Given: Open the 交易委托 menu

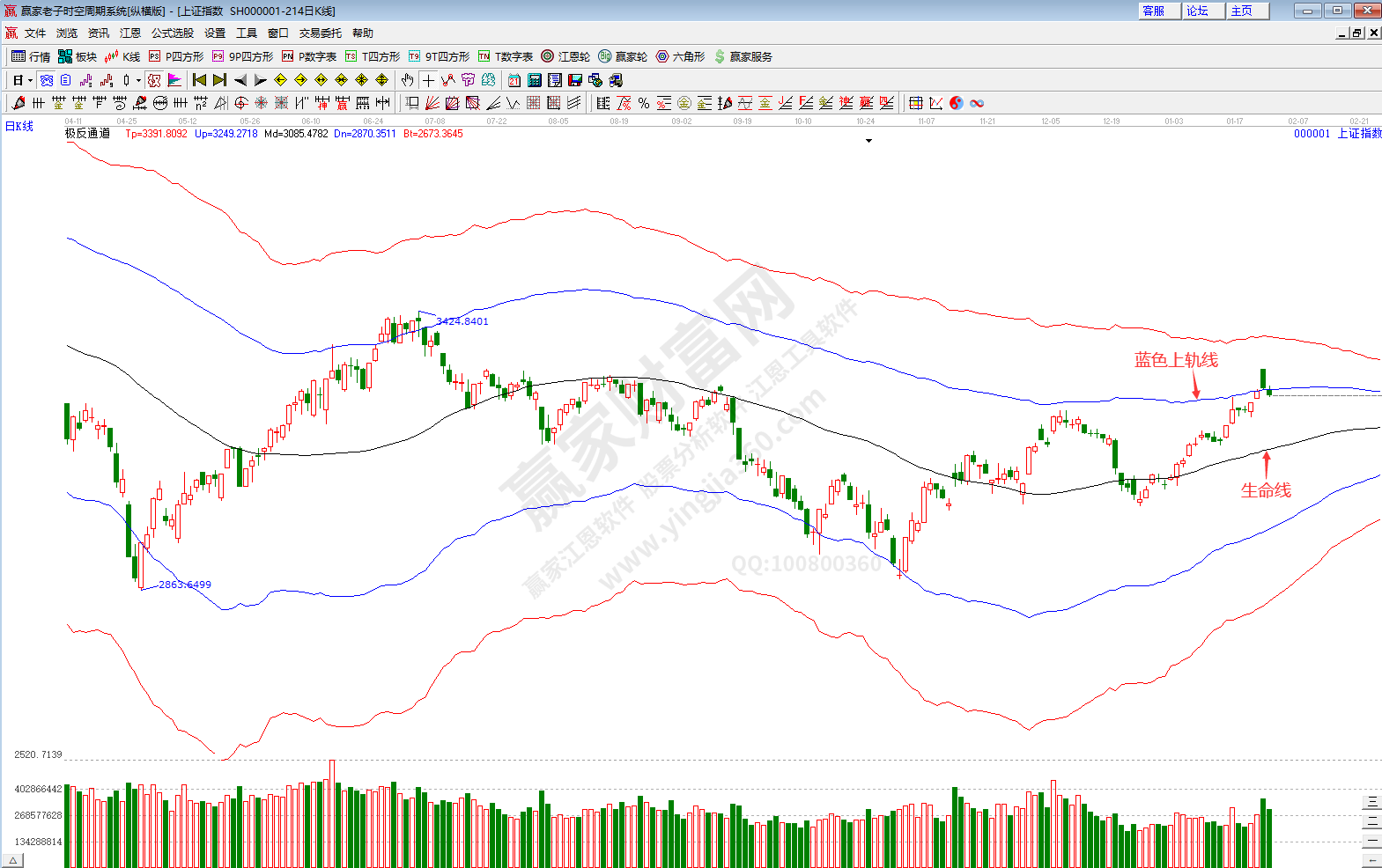Looking at the screenshot, I should click(x=320, y=33).
